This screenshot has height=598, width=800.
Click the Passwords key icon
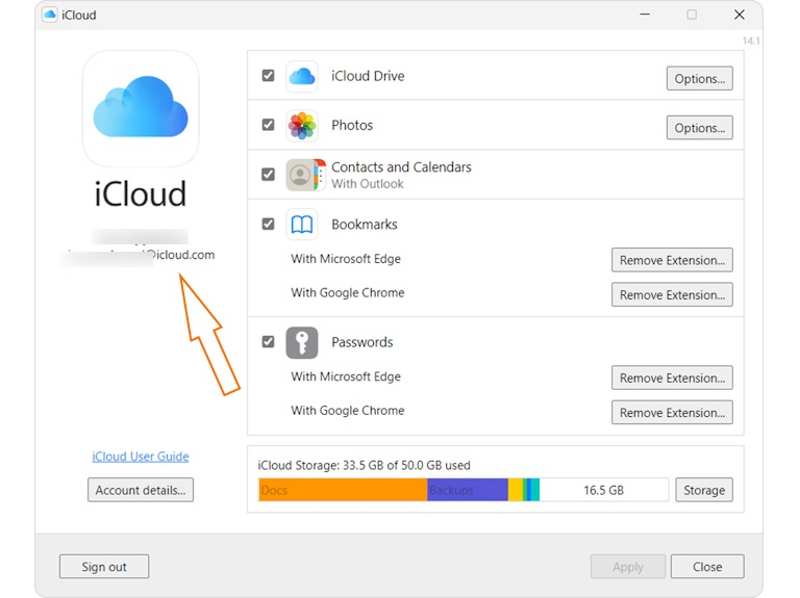click(x=302, y=342)
